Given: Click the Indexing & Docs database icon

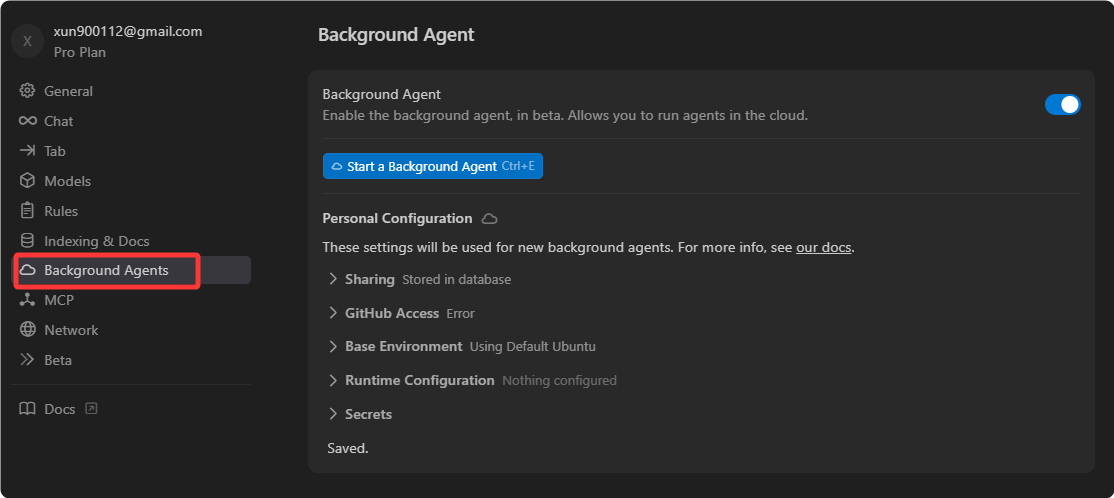Looking at the screenshot, I should click(x=27, y=241).
